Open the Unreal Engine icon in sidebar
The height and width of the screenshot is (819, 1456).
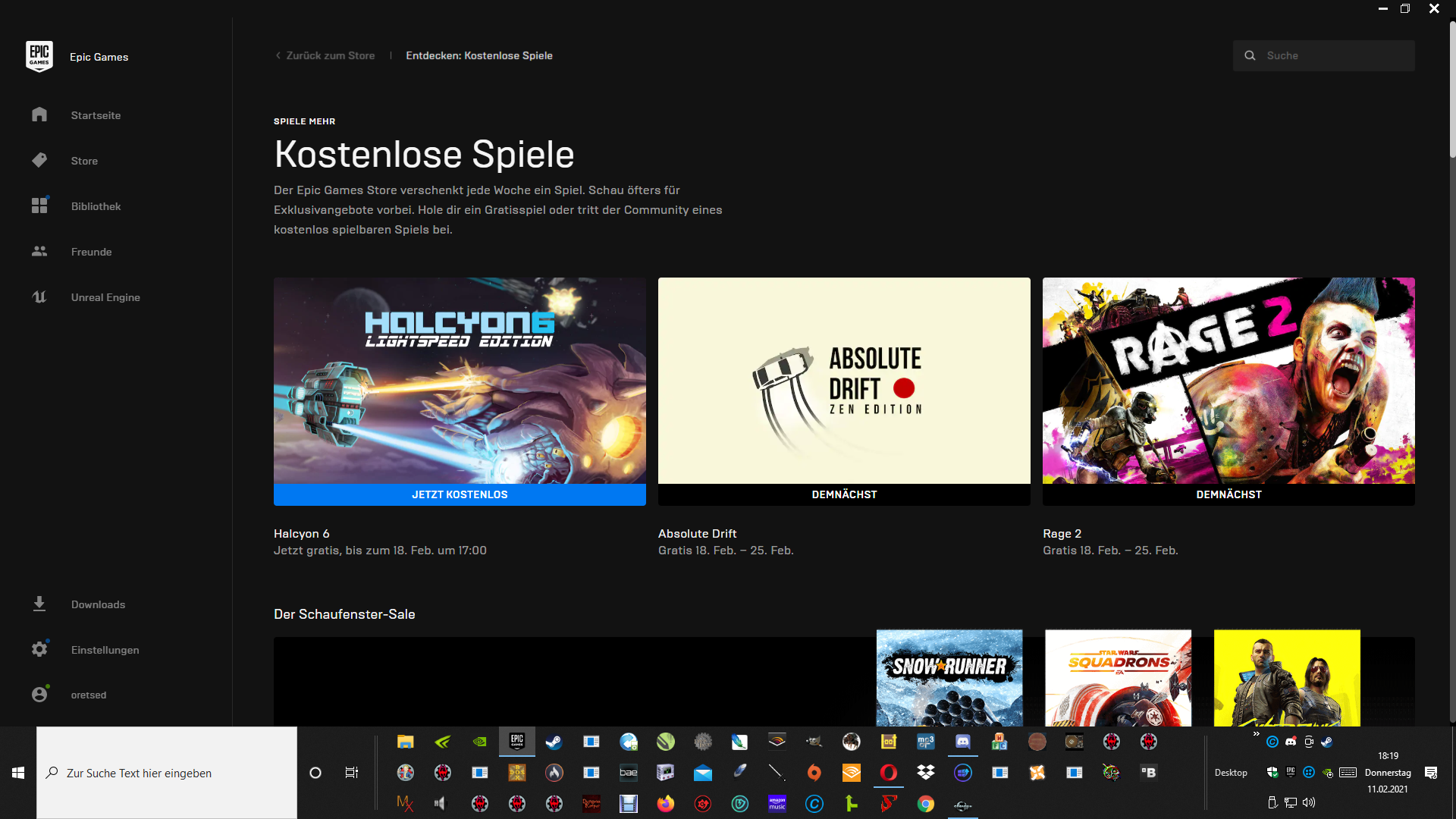[x=39, y=297]
